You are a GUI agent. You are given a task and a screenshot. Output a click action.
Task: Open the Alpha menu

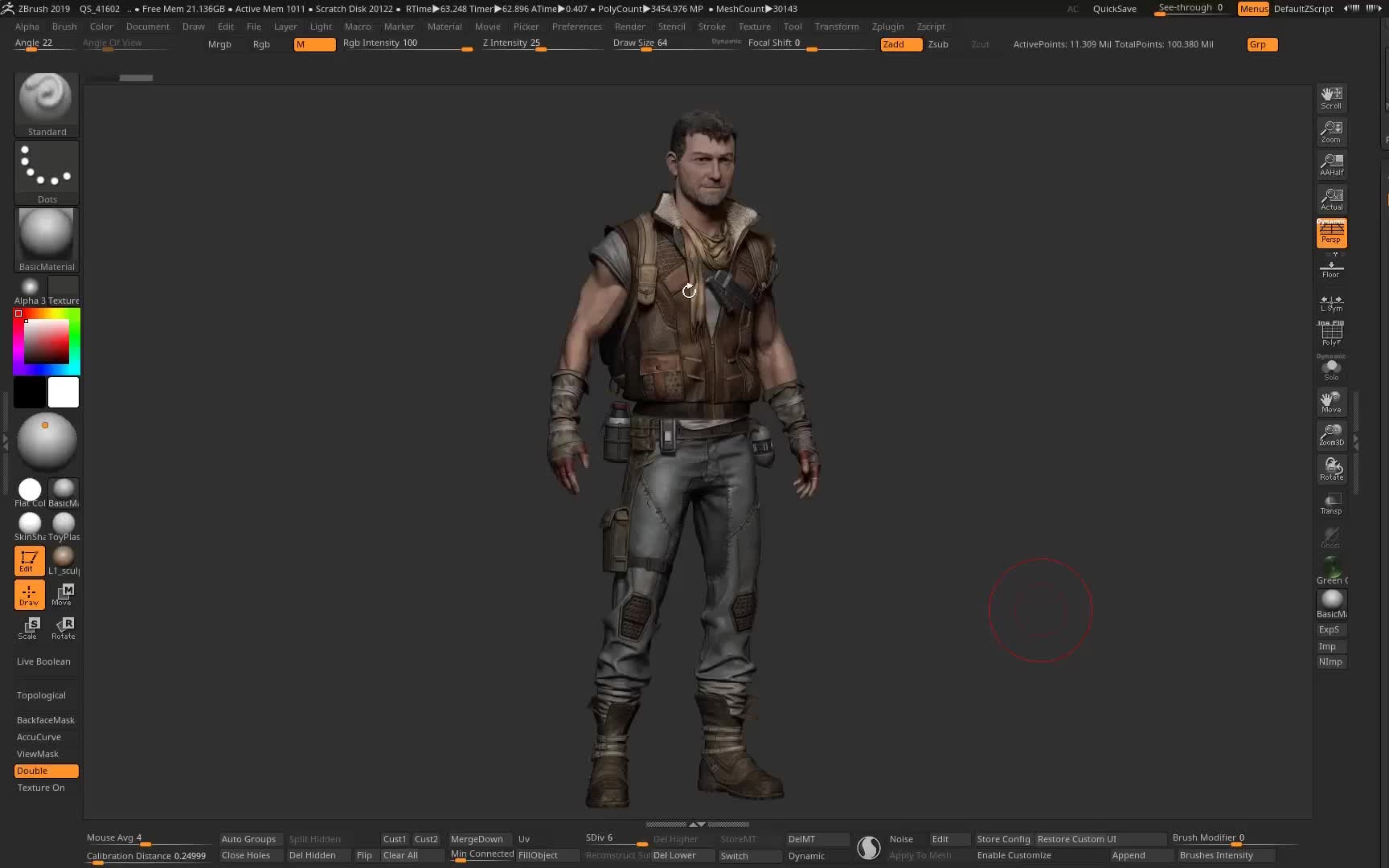27,27
